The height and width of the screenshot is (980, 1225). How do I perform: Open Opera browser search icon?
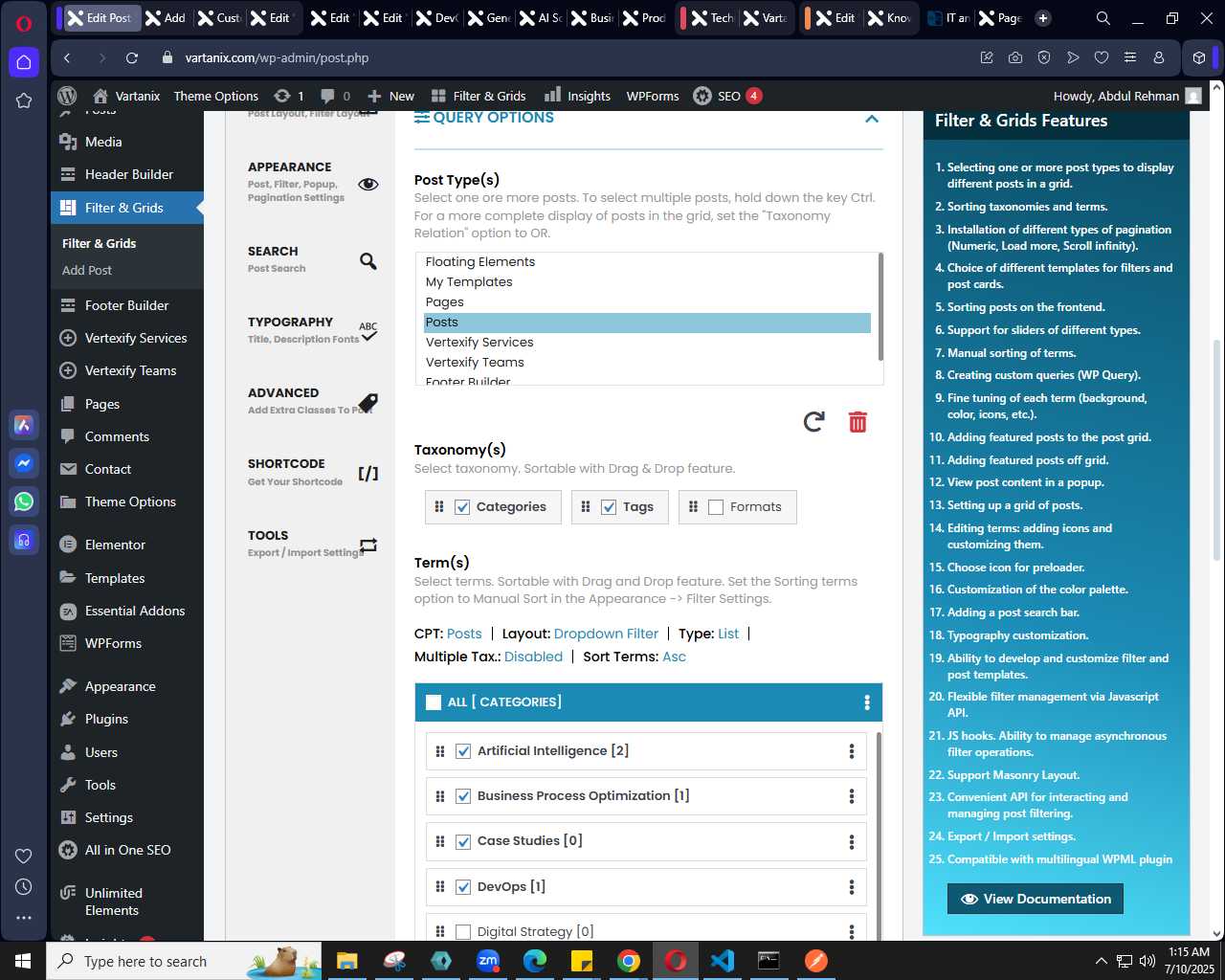click(1102, 18)
